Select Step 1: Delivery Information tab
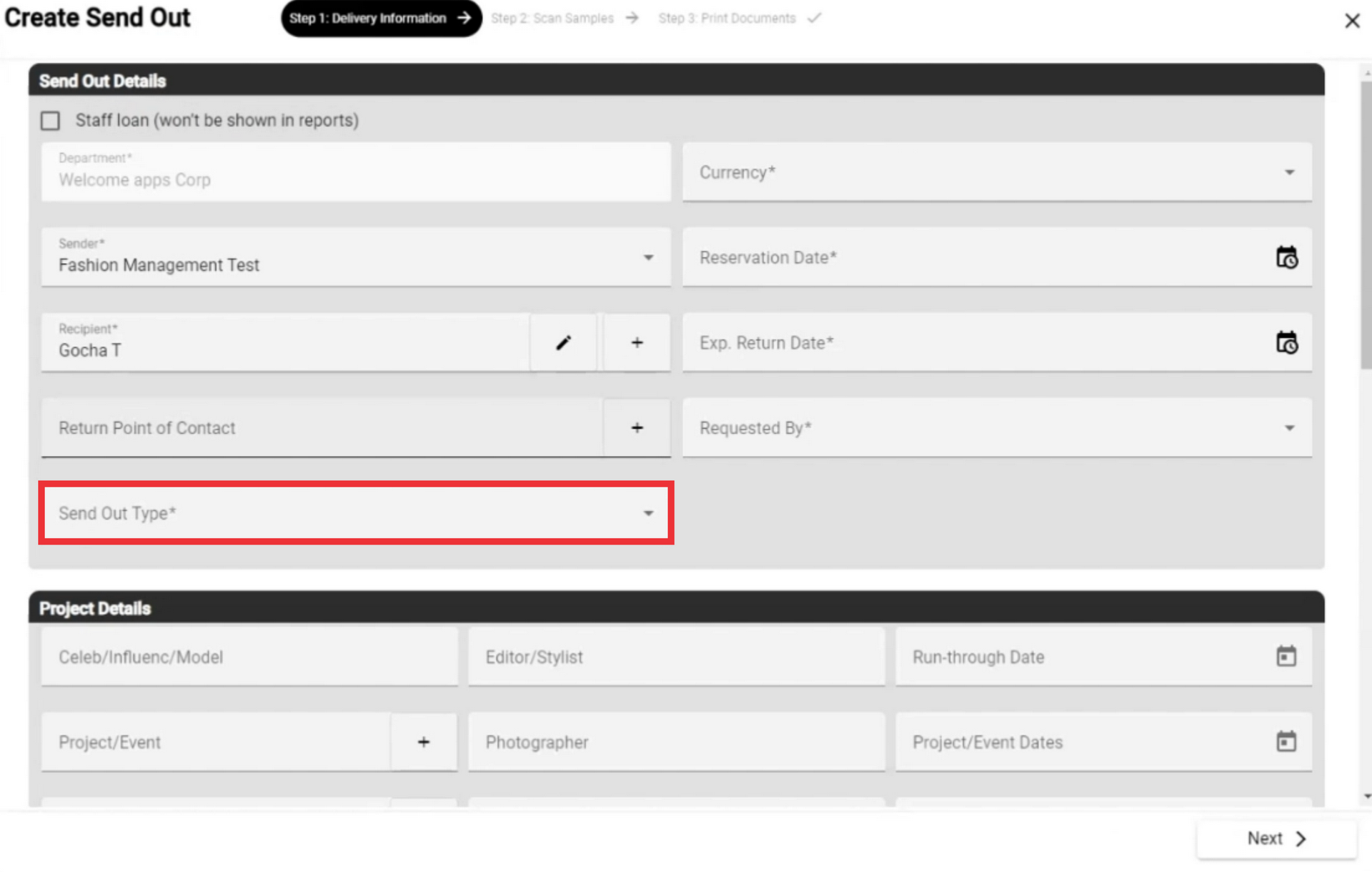This screenshot has height=872, width=1372. point(381,19)
